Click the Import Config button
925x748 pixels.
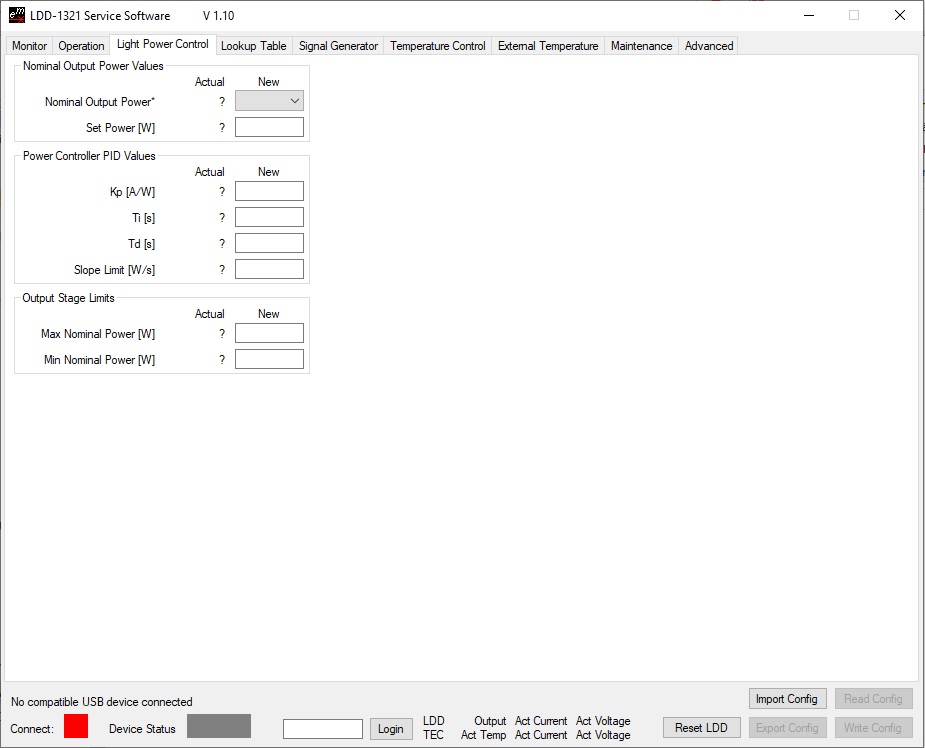tap(788, 699)
